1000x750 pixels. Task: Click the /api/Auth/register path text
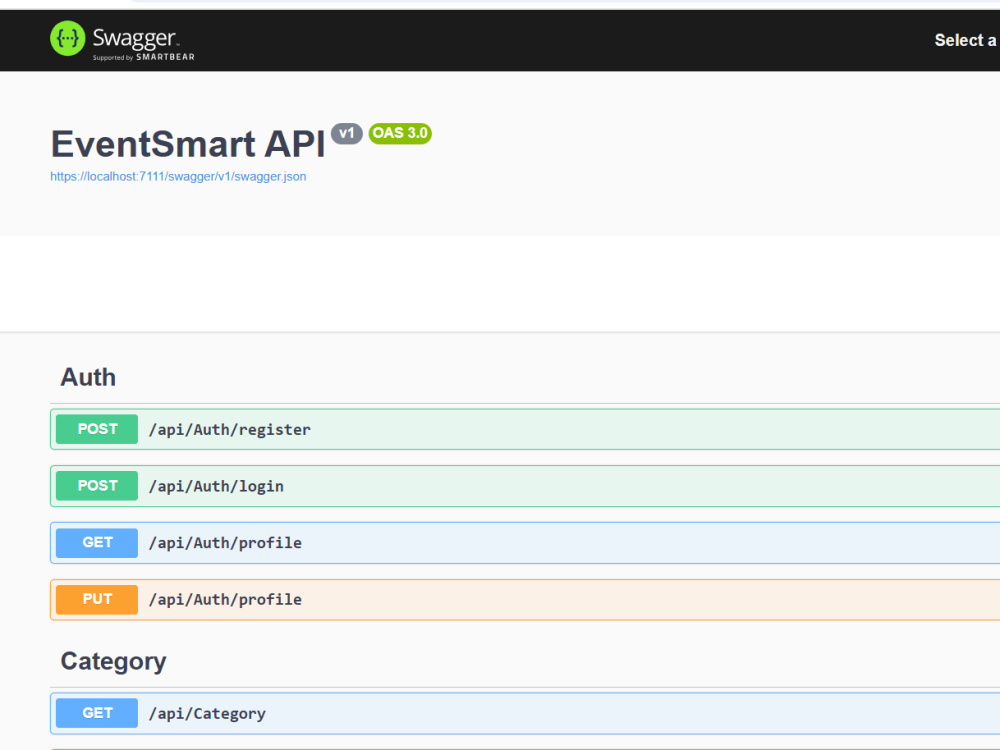tap(230, 430)
